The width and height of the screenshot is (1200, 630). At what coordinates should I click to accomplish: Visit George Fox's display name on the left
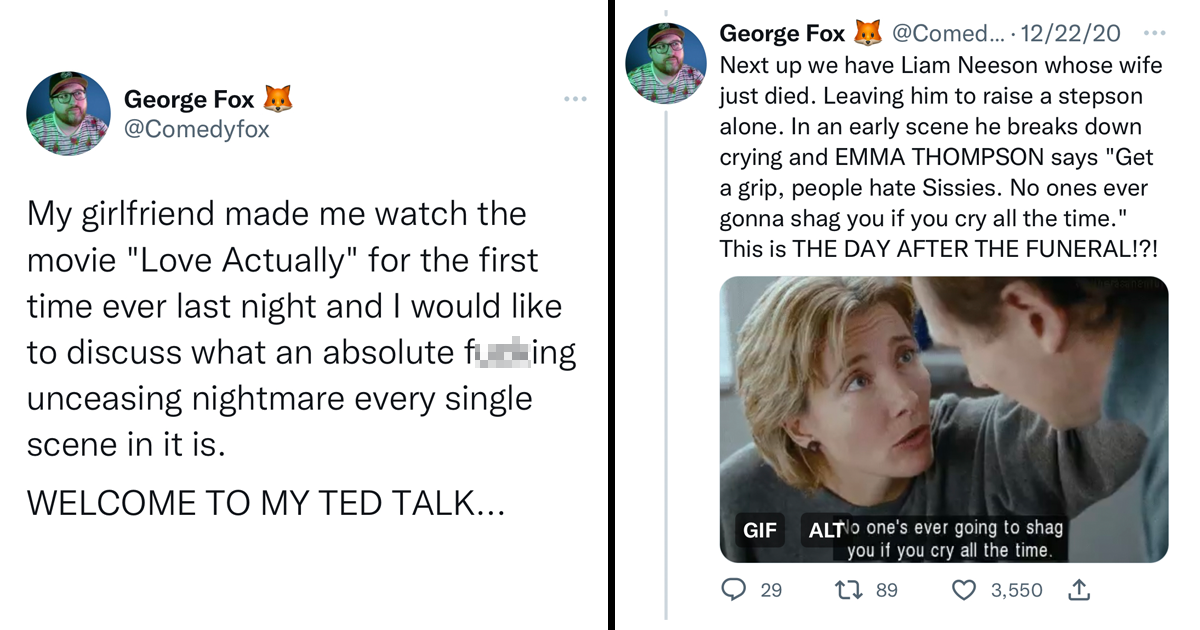tap(189, 98)
